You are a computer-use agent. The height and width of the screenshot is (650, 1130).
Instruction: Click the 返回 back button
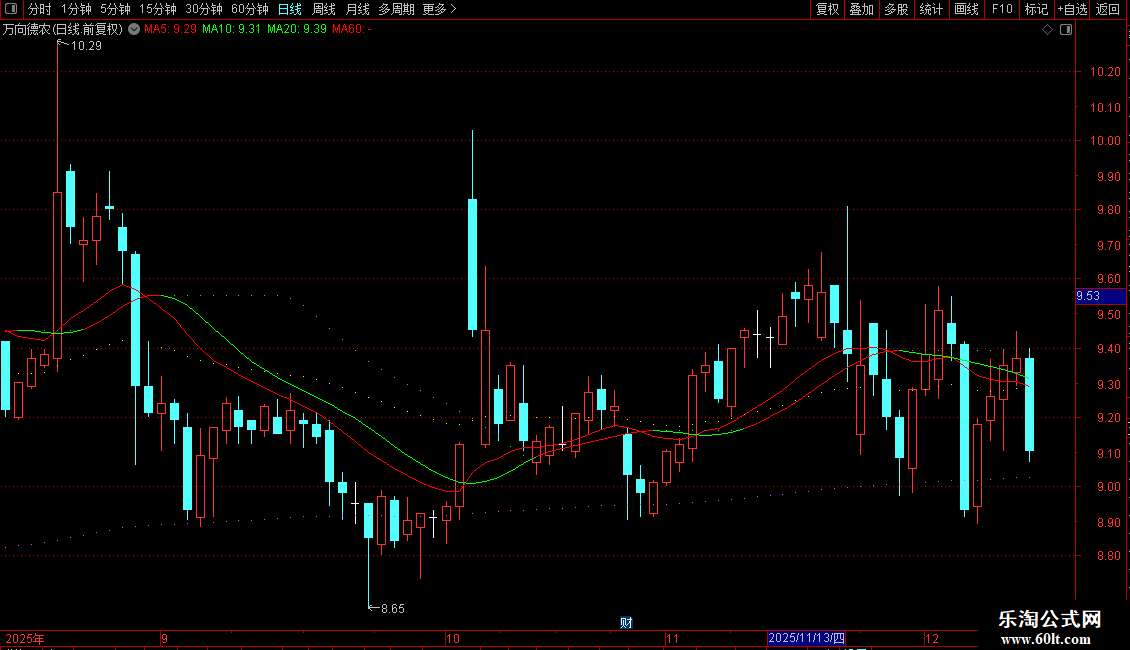(1108, 9)
